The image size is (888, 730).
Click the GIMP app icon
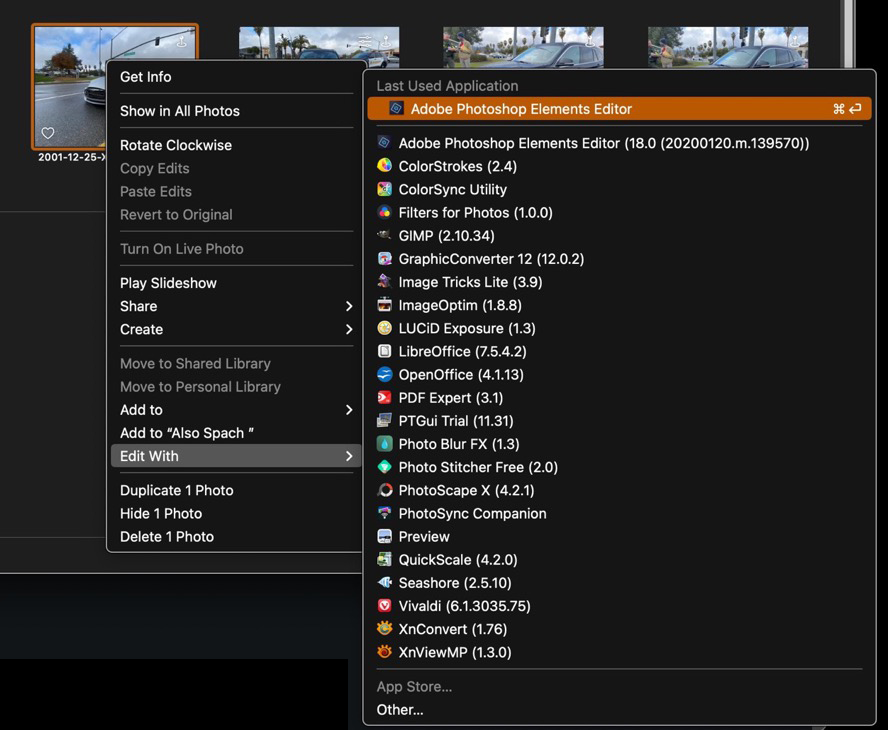pyautogui.click(x=385, y=235)
